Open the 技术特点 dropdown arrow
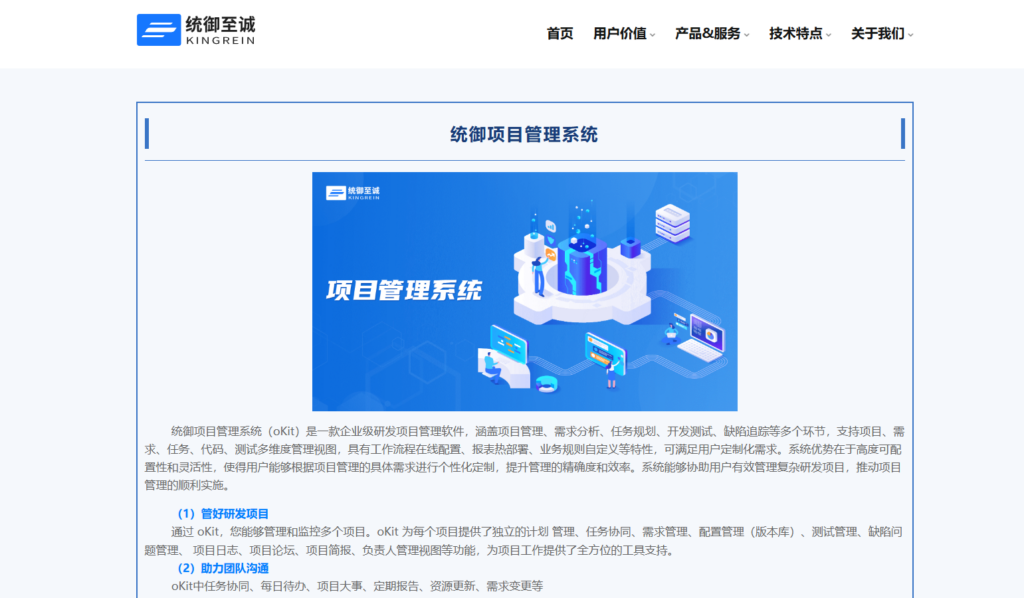 (828, 33)
